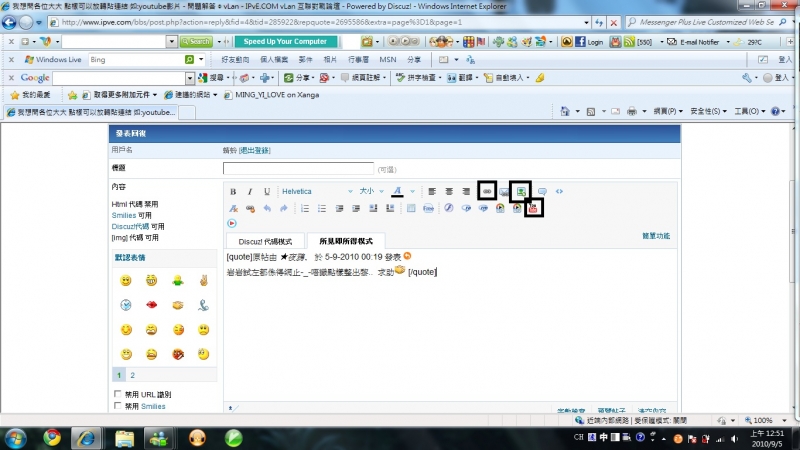
Task: Click the IE print icon
Action: [x=632, y=111]
